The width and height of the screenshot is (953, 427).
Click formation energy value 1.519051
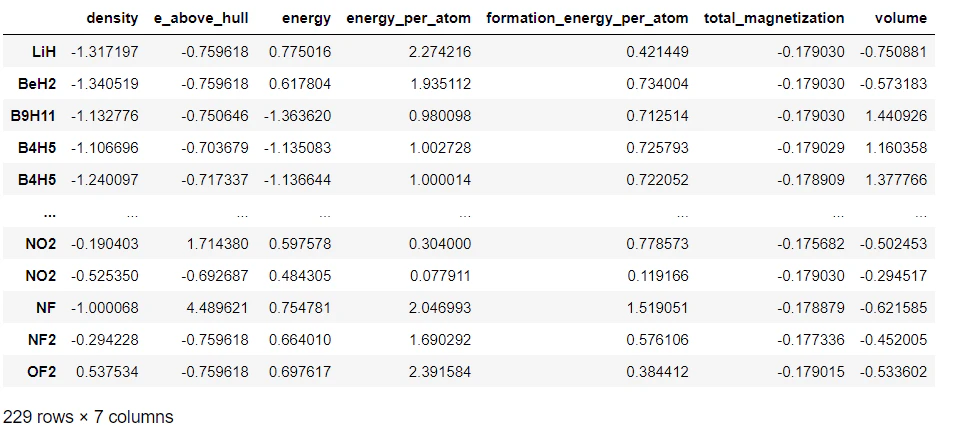click(x=658, y=307)
